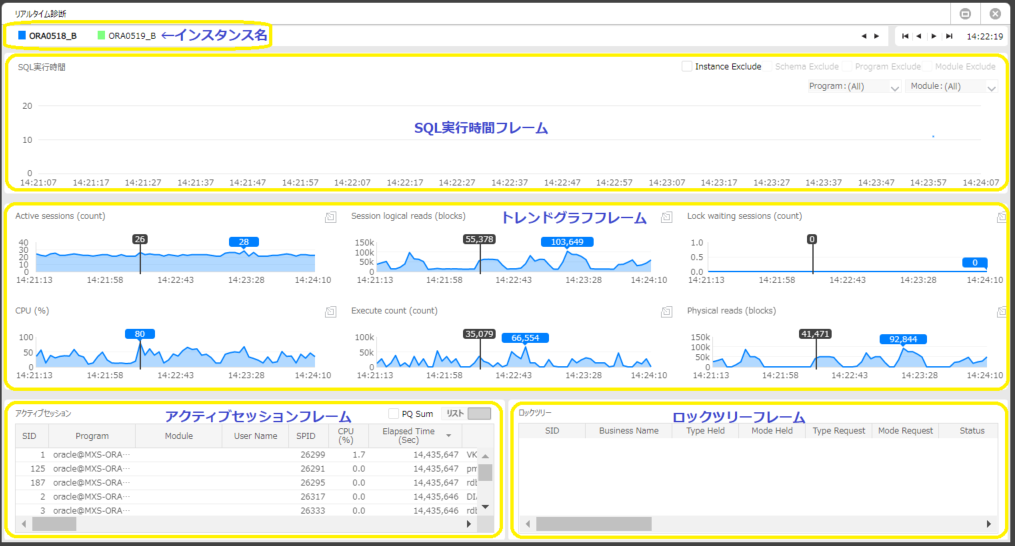Image resolution: width=1015 pixels, height=546 pixels.
Task: Click active sessions vertical scrollbar thumb
Action: 485,472
